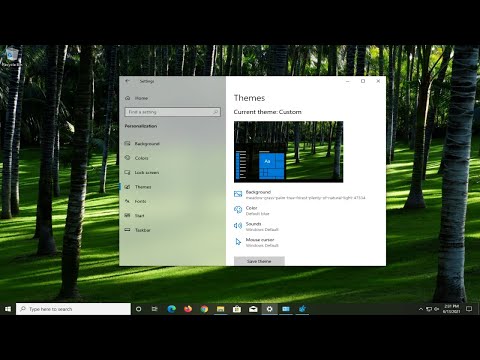Open the Mail app from the taskbar
The width and height of the screenshot is (480, 360).
253,309
